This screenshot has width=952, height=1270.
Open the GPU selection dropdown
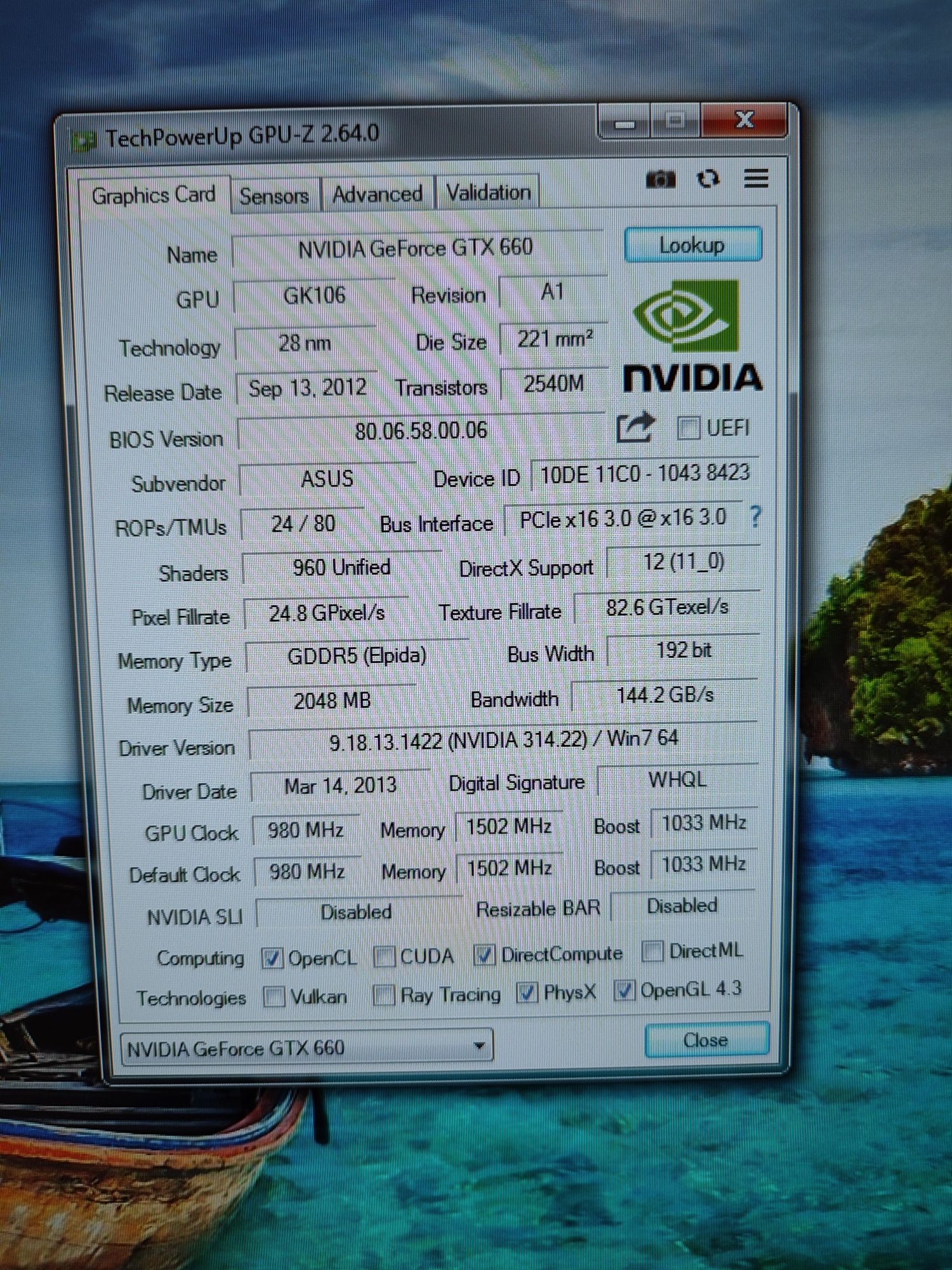point(307,1047)
